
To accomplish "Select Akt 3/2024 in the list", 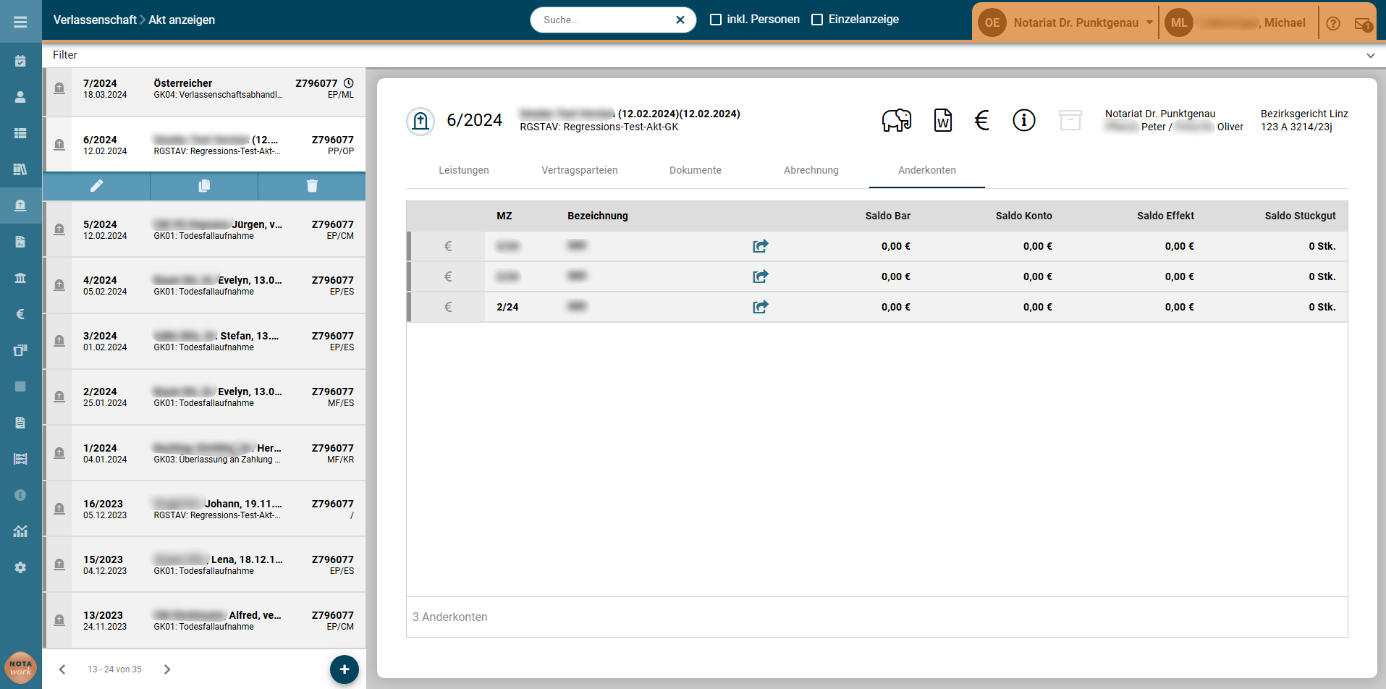I will coord(204,342).
